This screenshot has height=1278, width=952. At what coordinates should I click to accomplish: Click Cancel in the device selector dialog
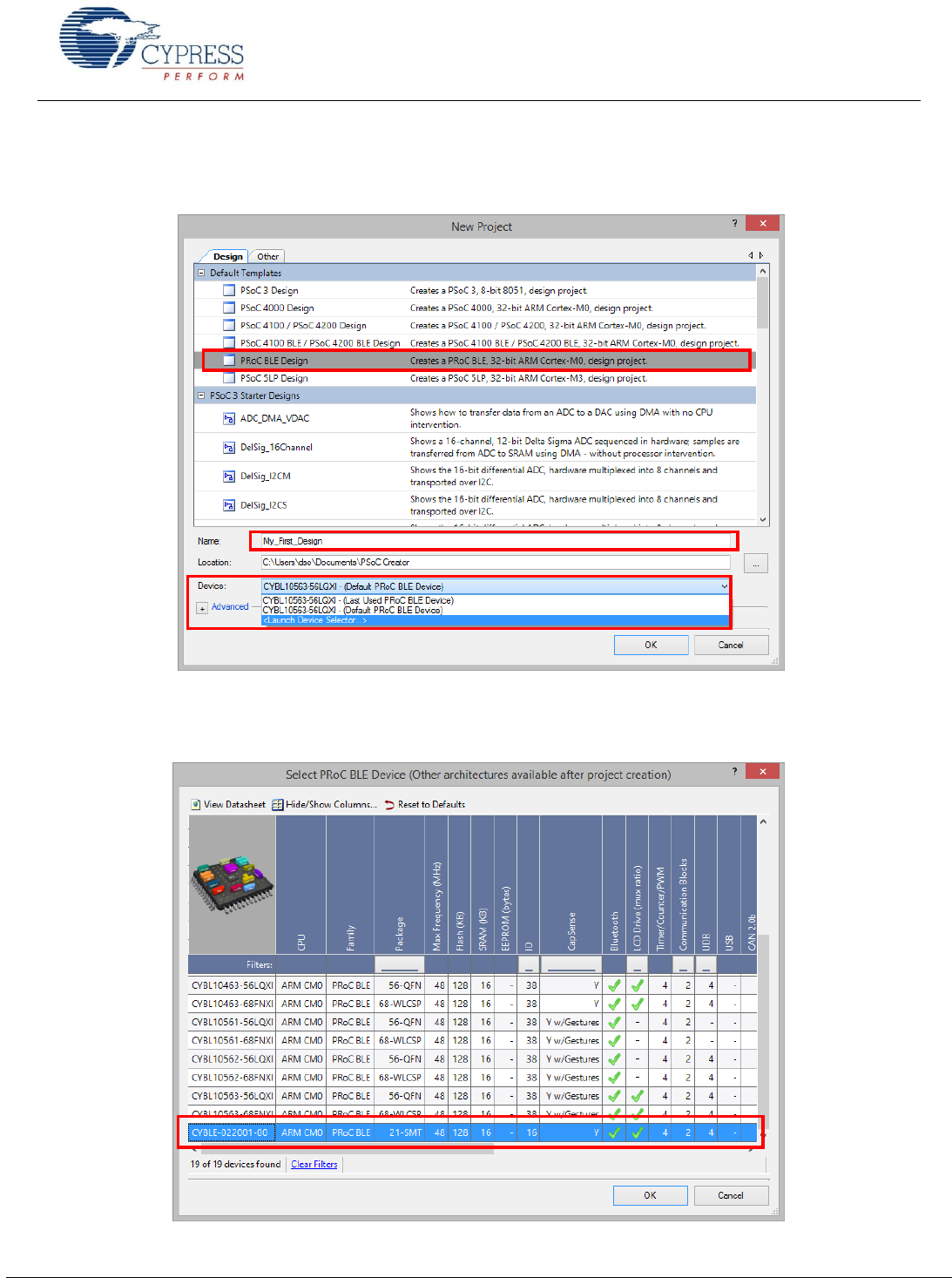(x=731, y=1195)
